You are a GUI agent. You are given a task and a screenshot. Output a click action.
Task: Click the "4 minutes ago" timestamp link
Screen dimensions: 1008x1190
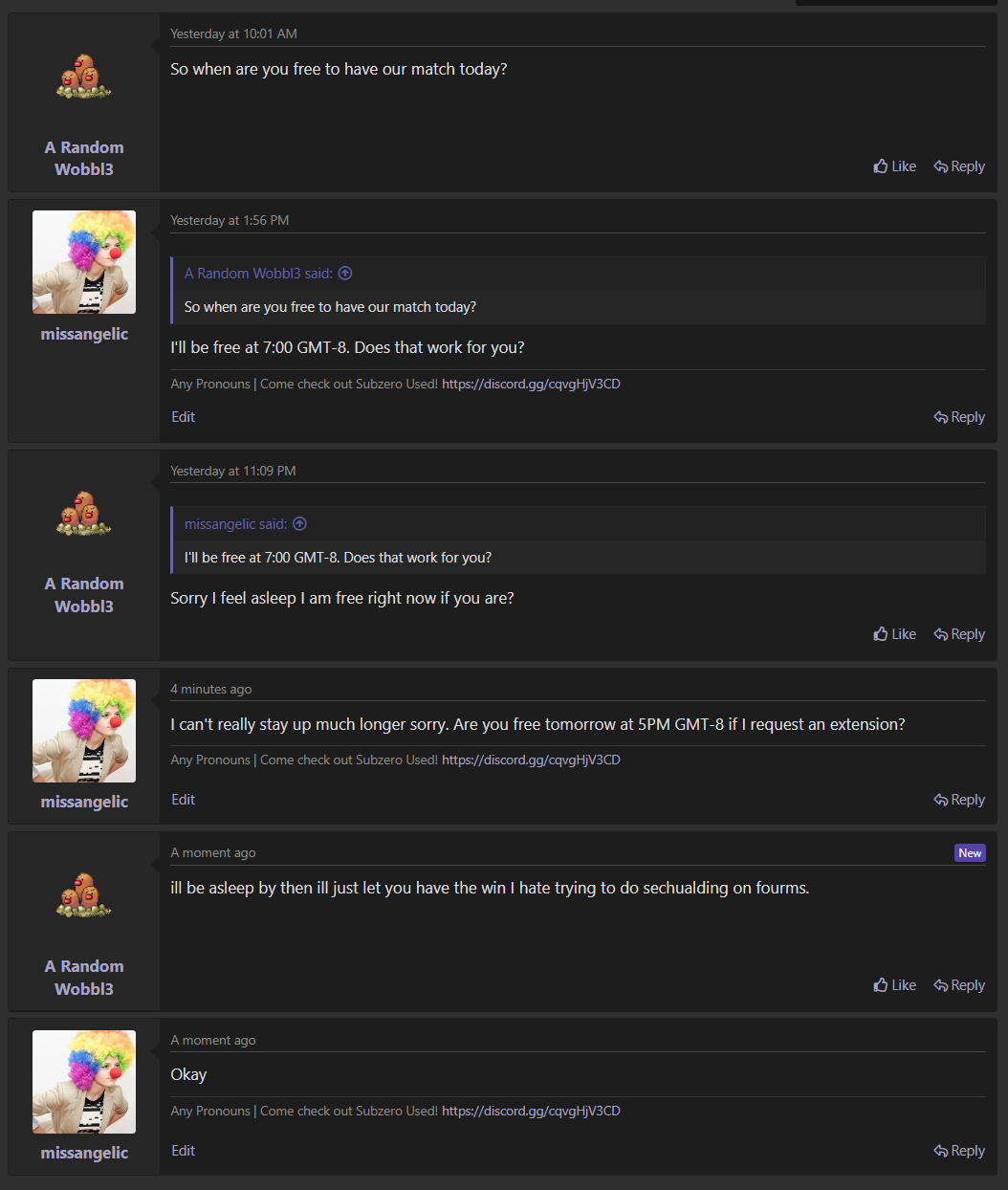210,688
